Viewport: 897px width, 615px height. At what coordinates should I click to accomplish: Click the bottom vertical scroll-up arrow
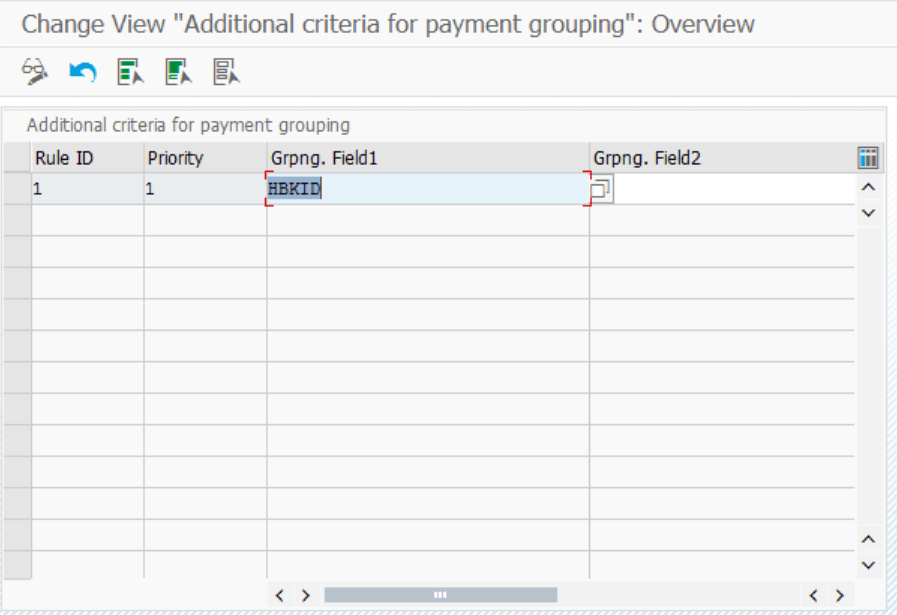click(x=868, y=539)
